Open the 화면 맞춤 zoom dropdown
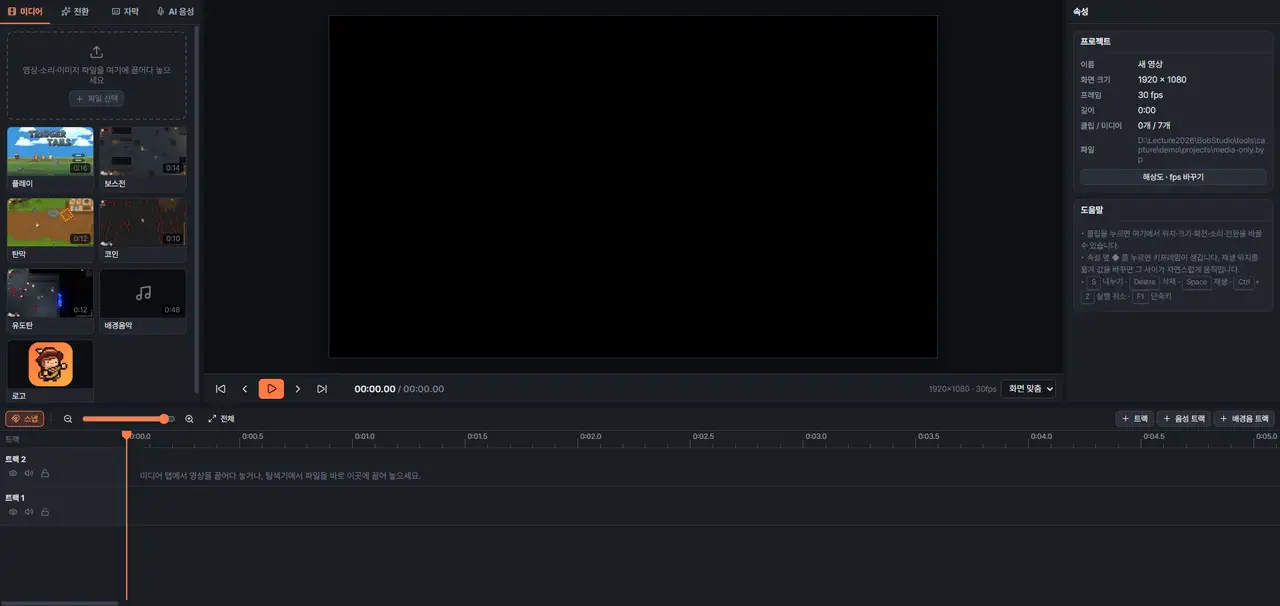This screenshot has height=606, width=1280. click(1029, 389)
